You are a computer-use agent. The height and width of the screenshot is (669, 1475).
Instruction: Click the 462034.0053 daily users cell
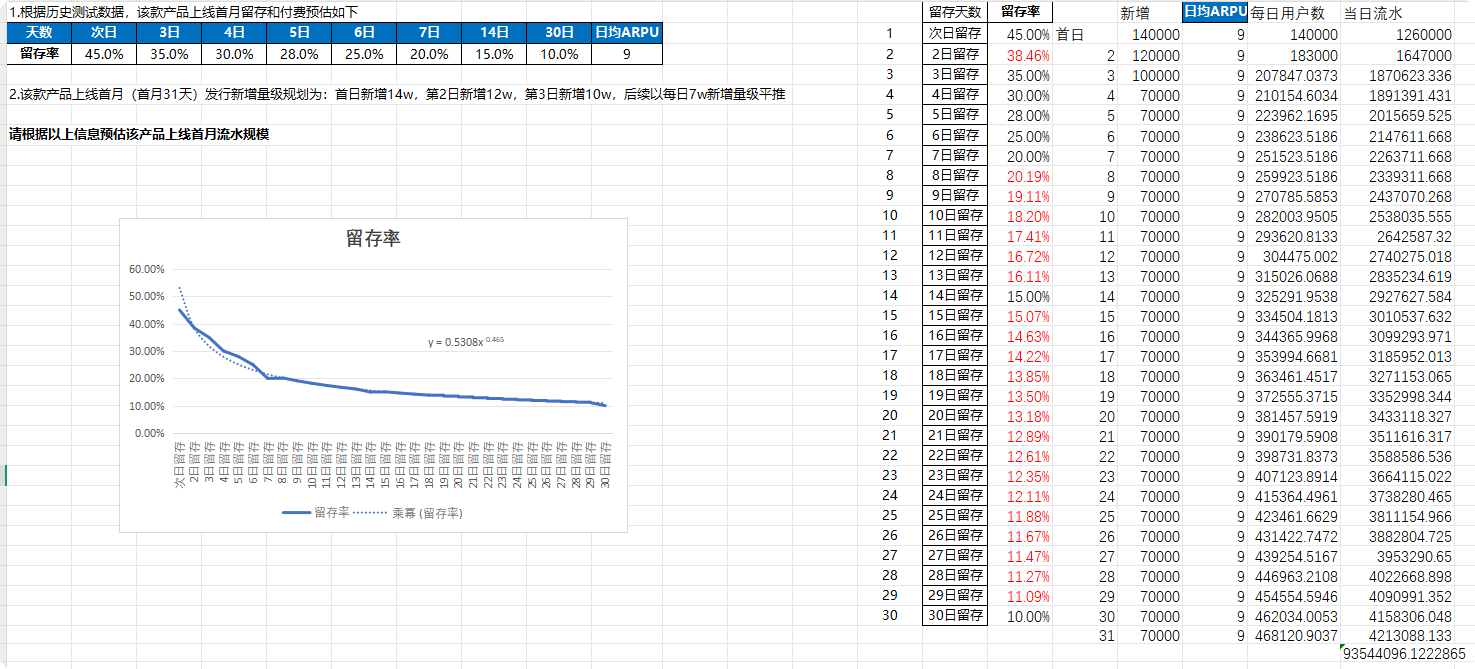pos(1295,615)
